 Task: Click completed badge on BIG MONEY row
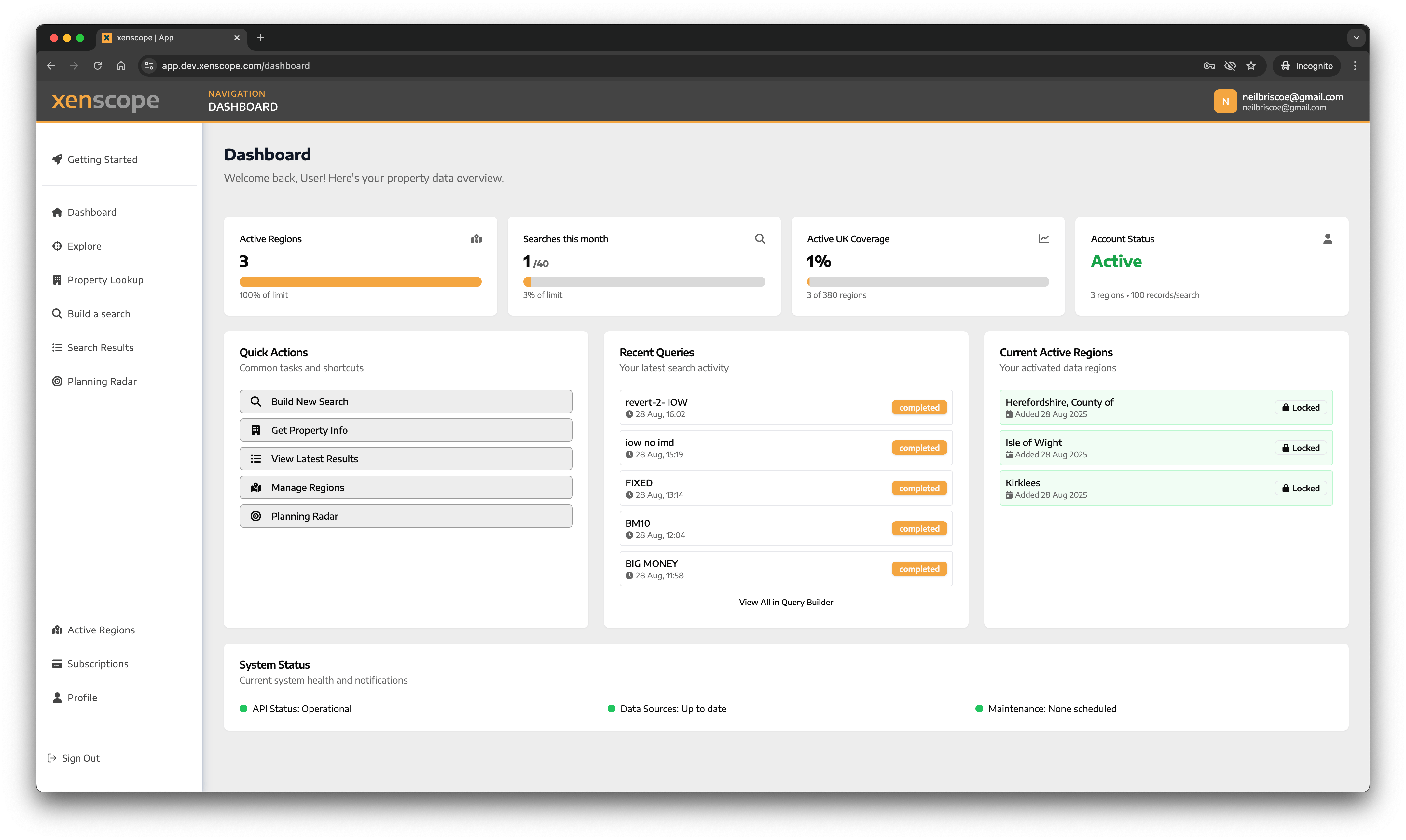[x=919, y=569]
